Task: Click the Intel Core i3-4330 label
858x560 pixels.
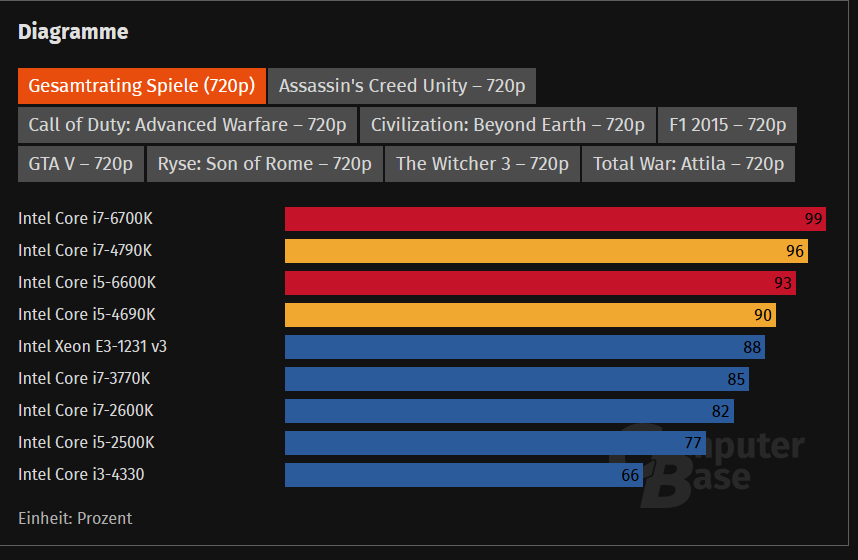Action: (81, 475)
